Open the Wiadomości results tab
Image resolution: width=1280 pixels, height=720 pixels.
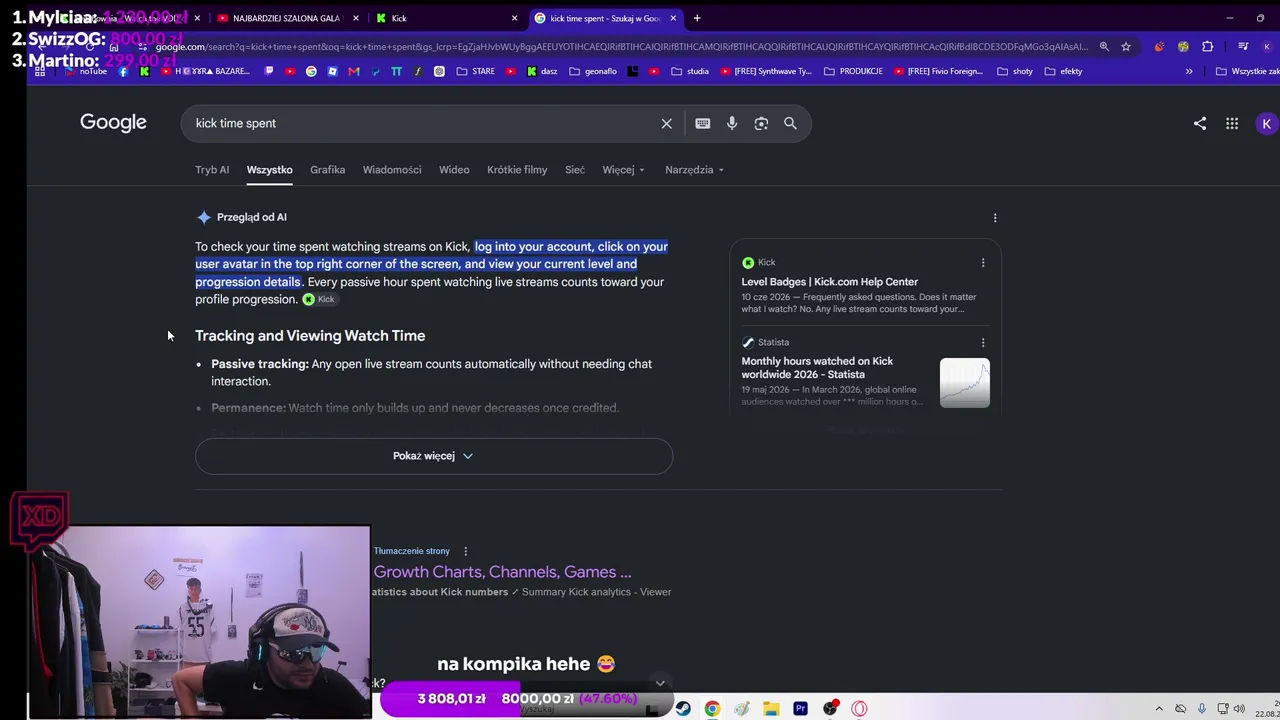[392, 170]
